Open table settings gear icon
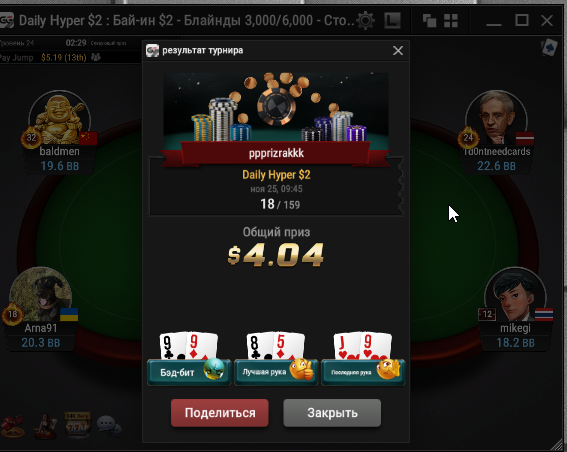The height and width of the screenshot is (452, 567). pyautogui.click(x=365, y=20)
